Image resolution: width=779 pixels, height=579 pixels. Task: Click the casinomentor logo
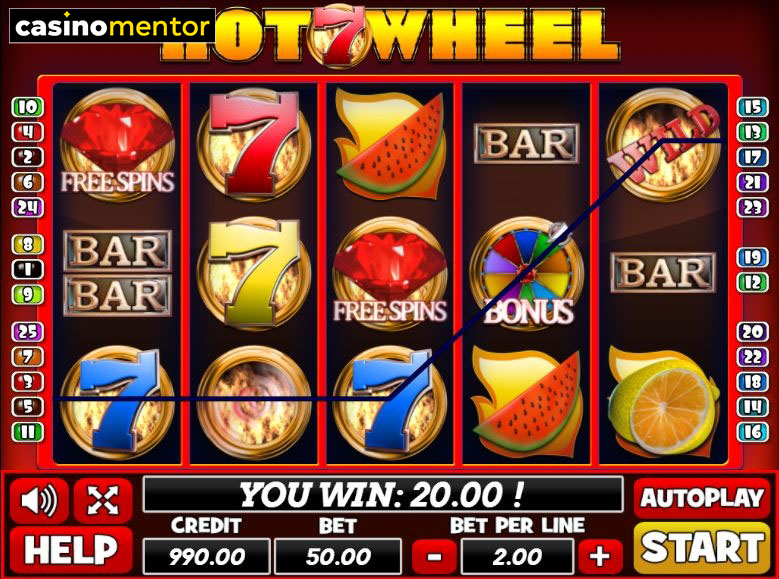[112, 26]
